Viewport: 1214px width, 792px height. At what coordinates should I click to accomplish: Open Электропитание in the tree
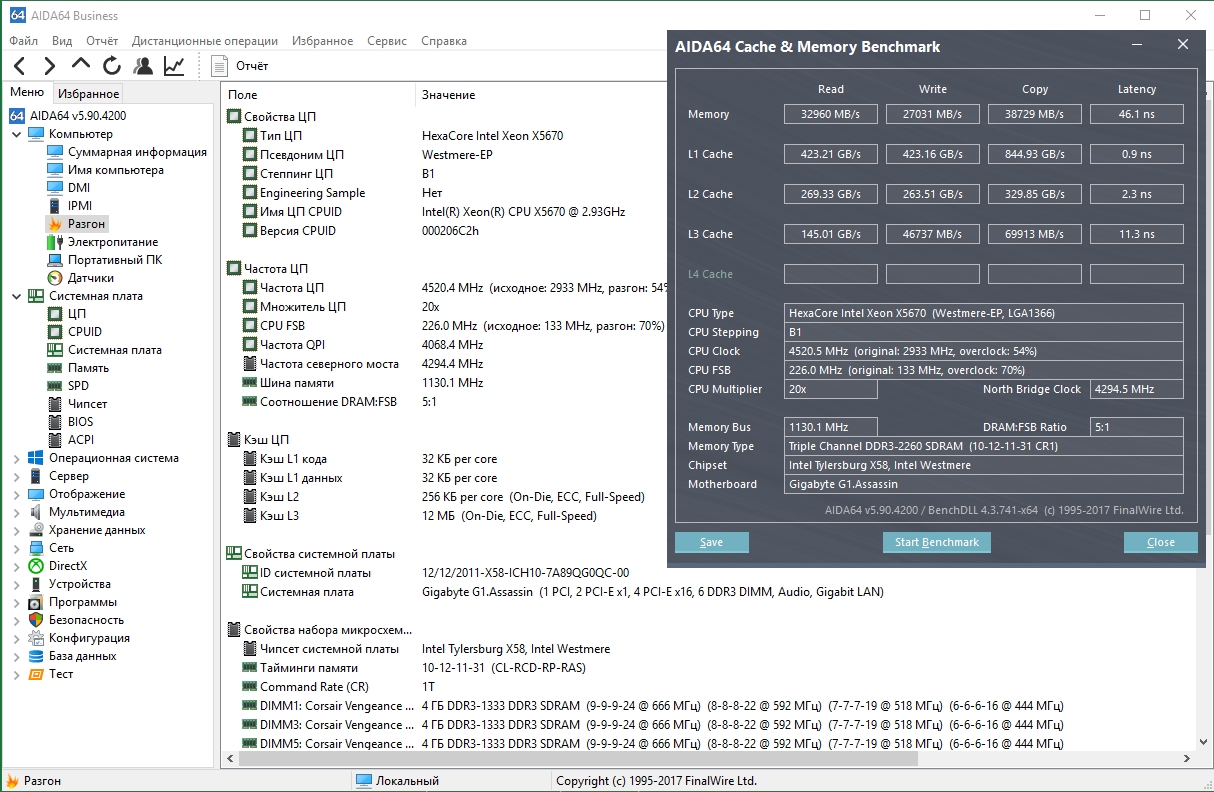point(113,242)
